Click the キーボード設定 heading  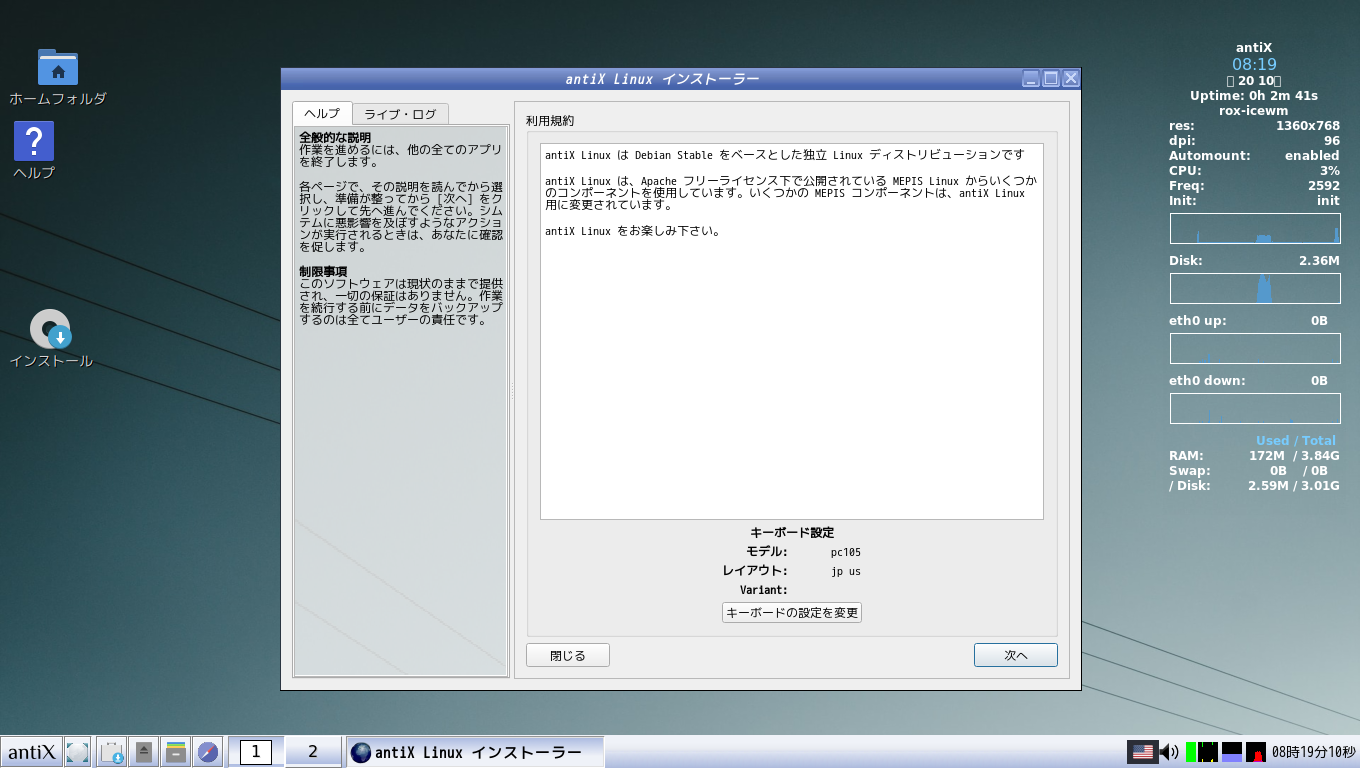pos(792,533)
